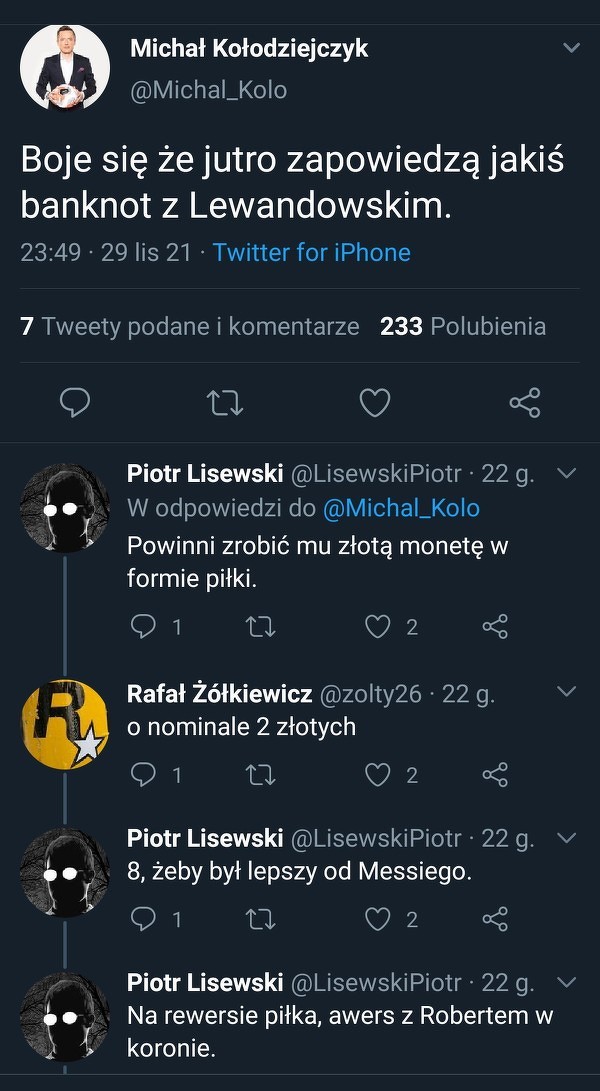Viewport: 600px width, 1091px height.
Task: Share the main tweet by Michał Kołodziejczyk
Action: (524, 403)
